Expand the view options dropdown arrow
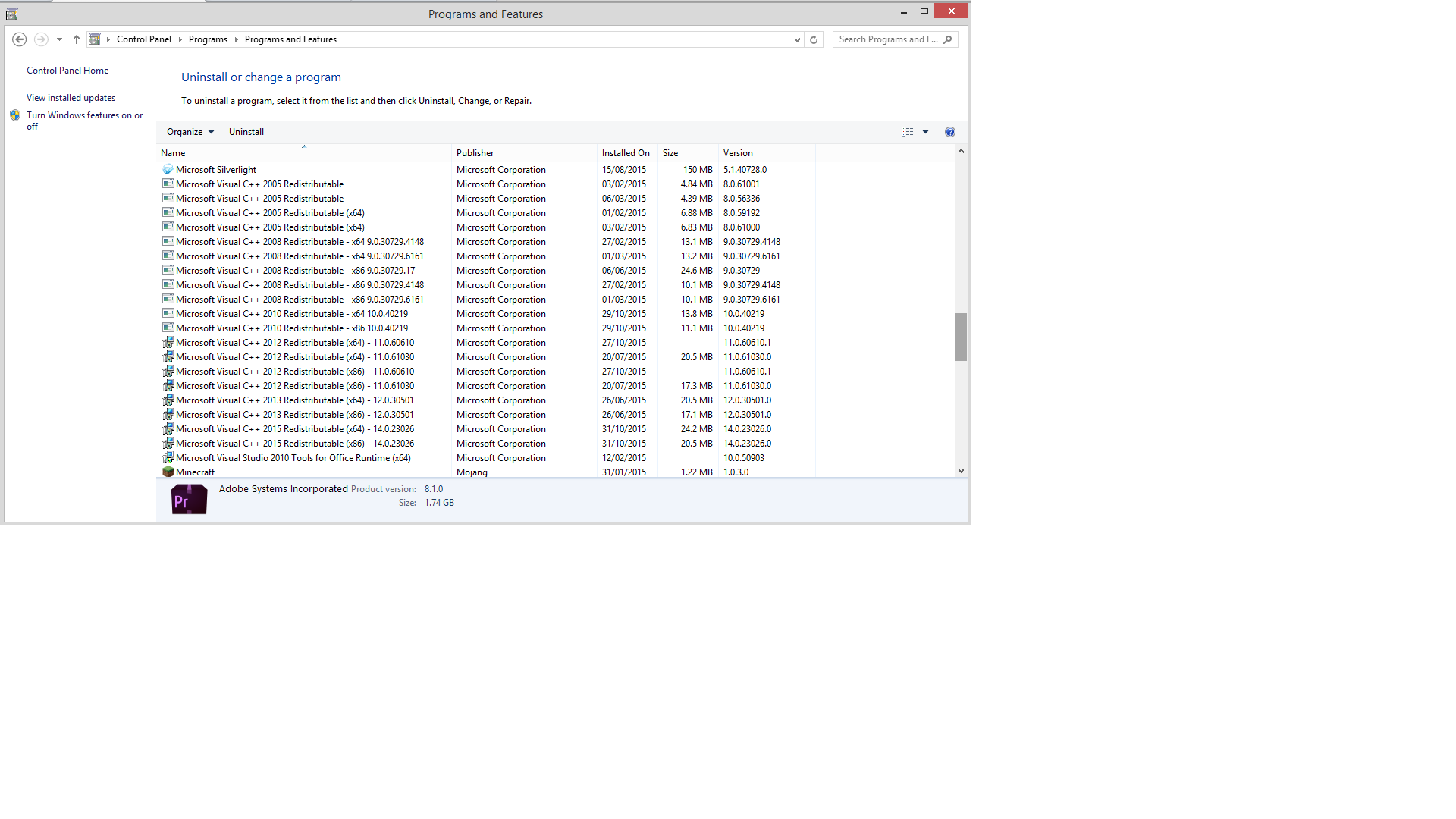1456x819 pixels. click(925, 132)
